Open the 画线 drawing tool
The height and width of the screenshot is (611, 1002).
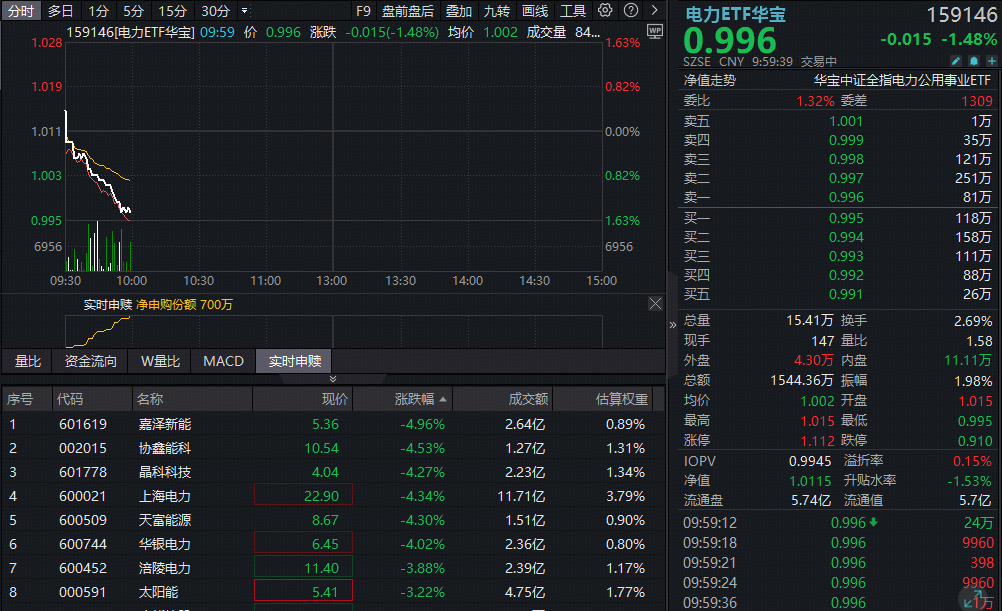(534, 11)
